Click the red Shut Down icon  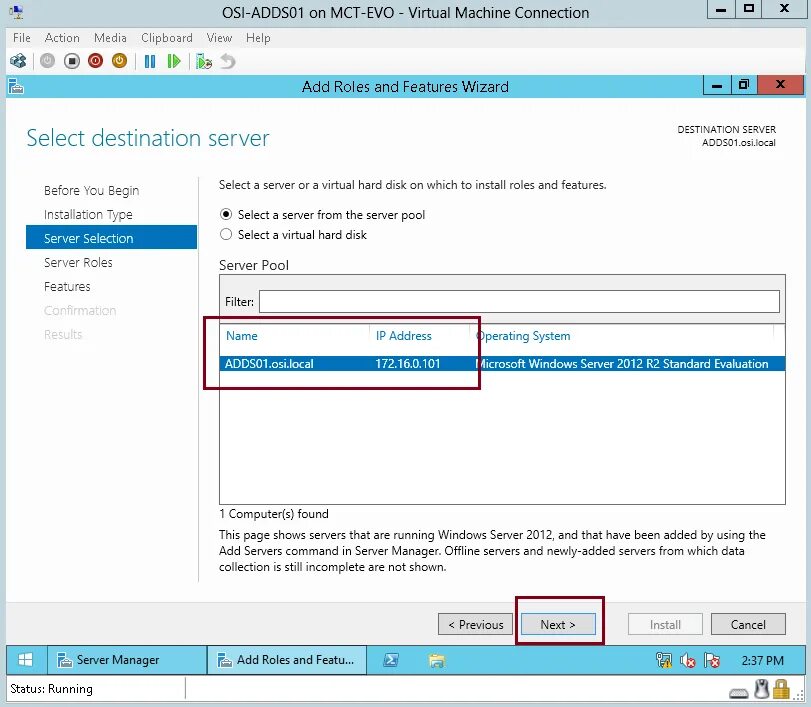pyautogui.click(x=96, y=61)
